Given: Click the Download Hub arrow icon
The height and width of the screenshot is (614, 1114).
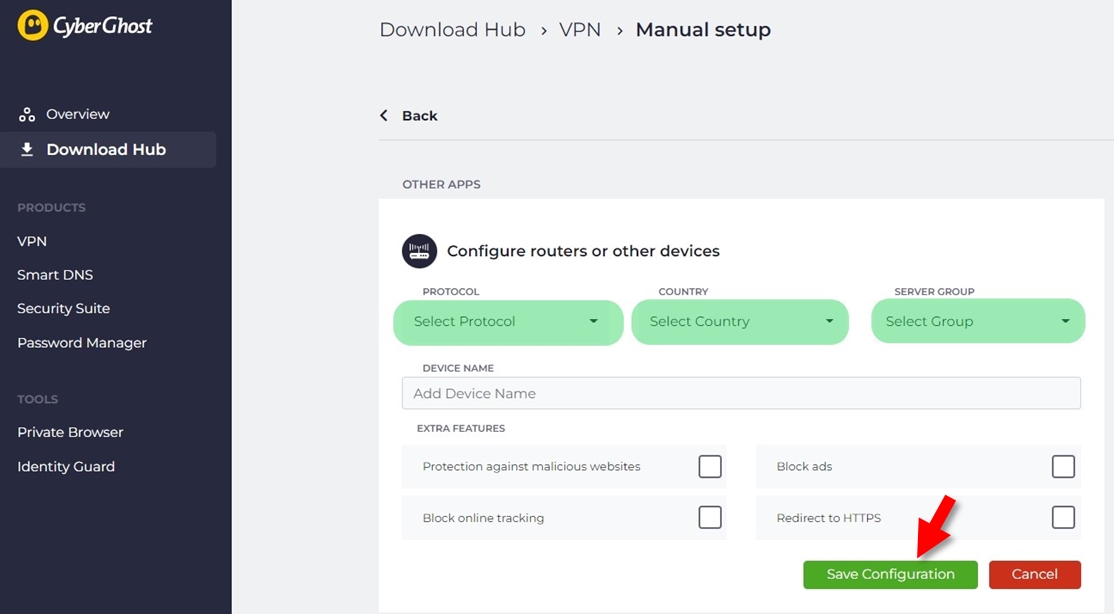Looking at the screenshot, I should [27, 149].
